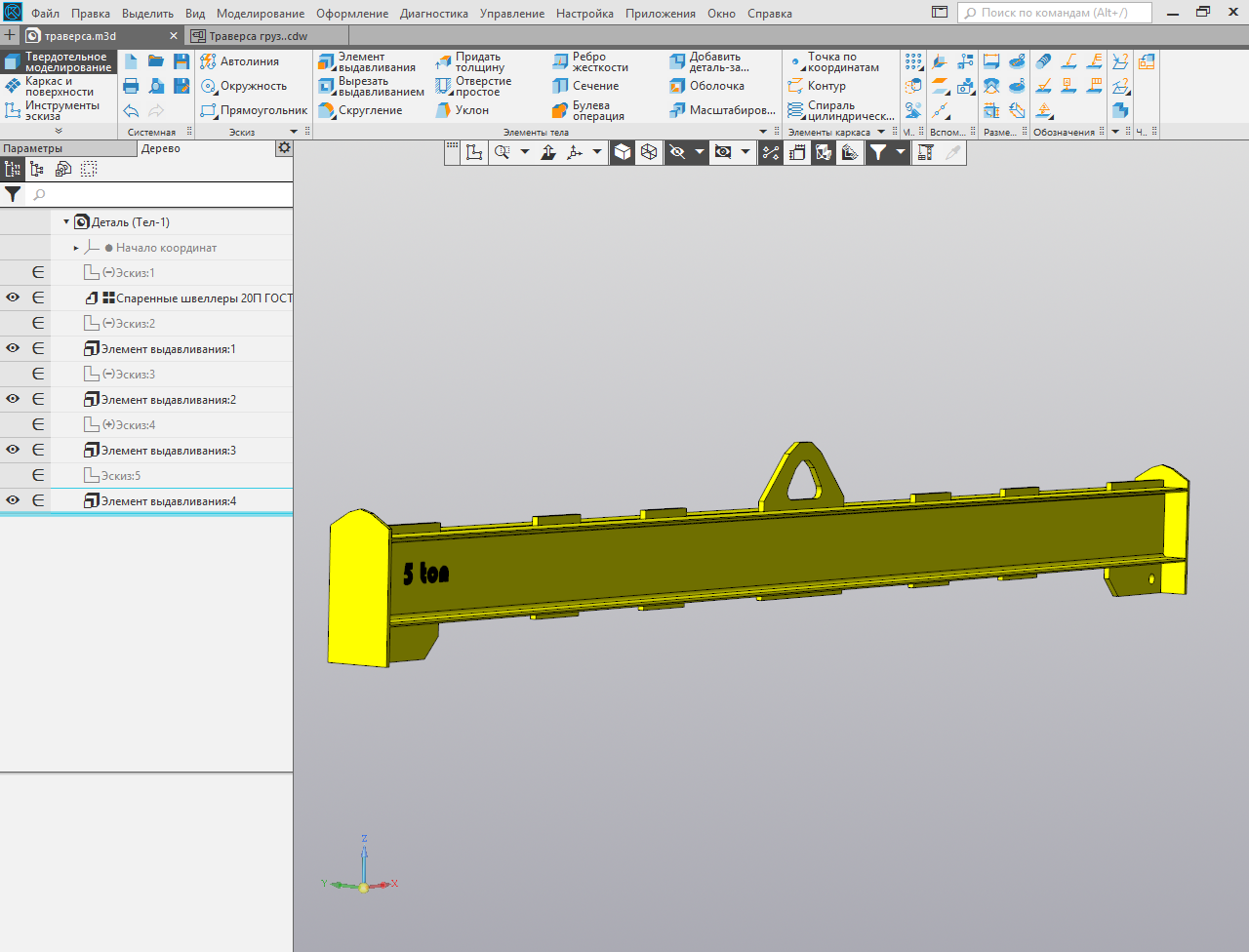
Task: Select the Оболочка shell tool
Action: click(x=707, y=86)
